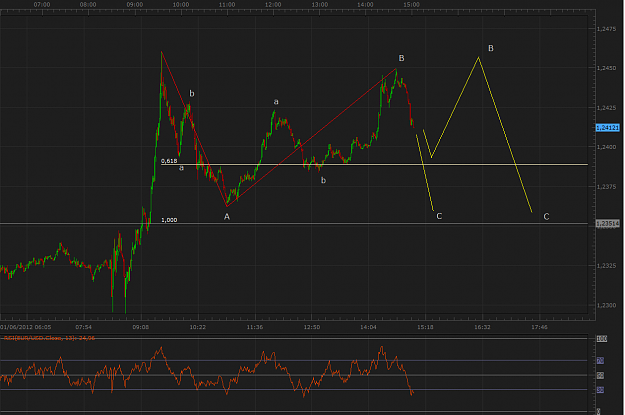Click the 11:36 lower time axis label
This screenshot has width=625, height=415.
point(255,327)
